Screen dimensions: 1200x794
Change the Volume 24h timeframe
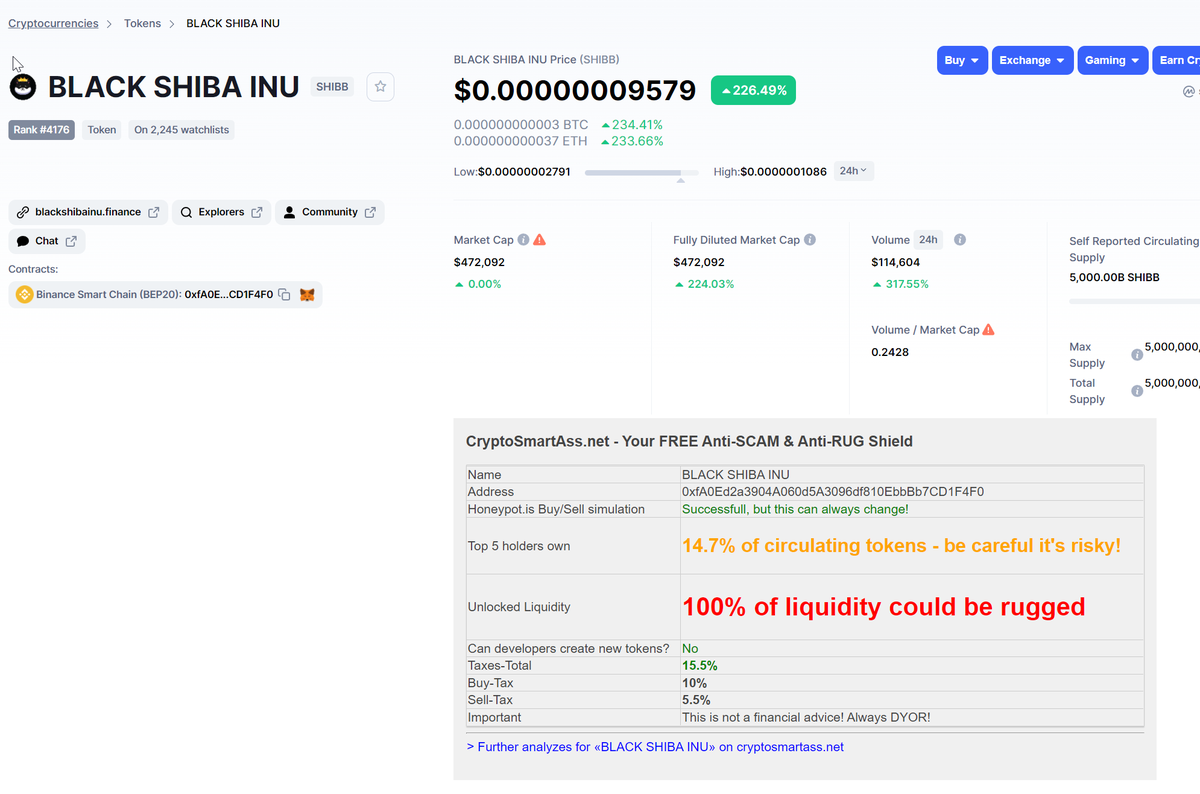[x=929, y=240]
